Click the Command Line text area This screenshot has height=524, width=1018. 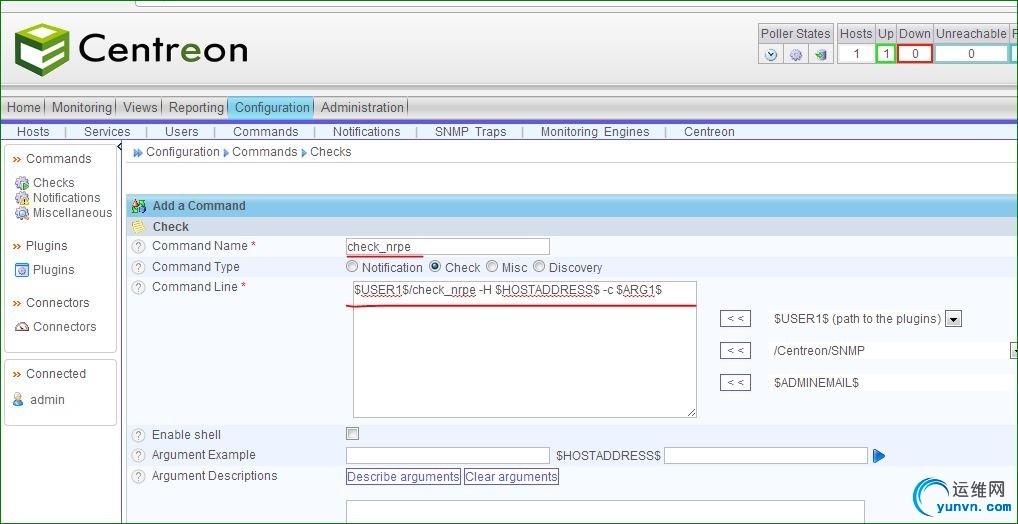525,349
